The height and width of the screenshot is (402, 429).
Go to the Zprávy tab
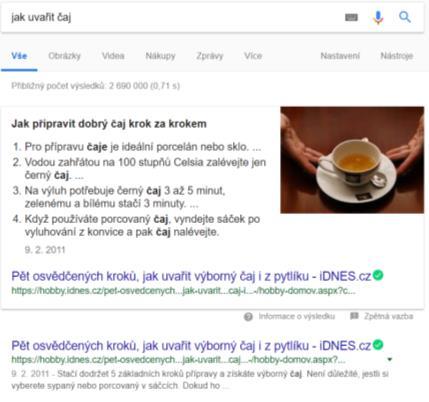(210, 56)
